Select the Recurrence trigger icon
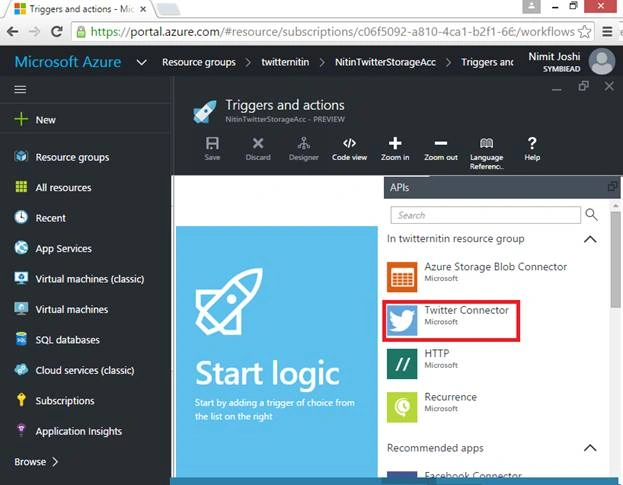Image resolution: width=623 pixels, height=485 pixels. [402, 407]
